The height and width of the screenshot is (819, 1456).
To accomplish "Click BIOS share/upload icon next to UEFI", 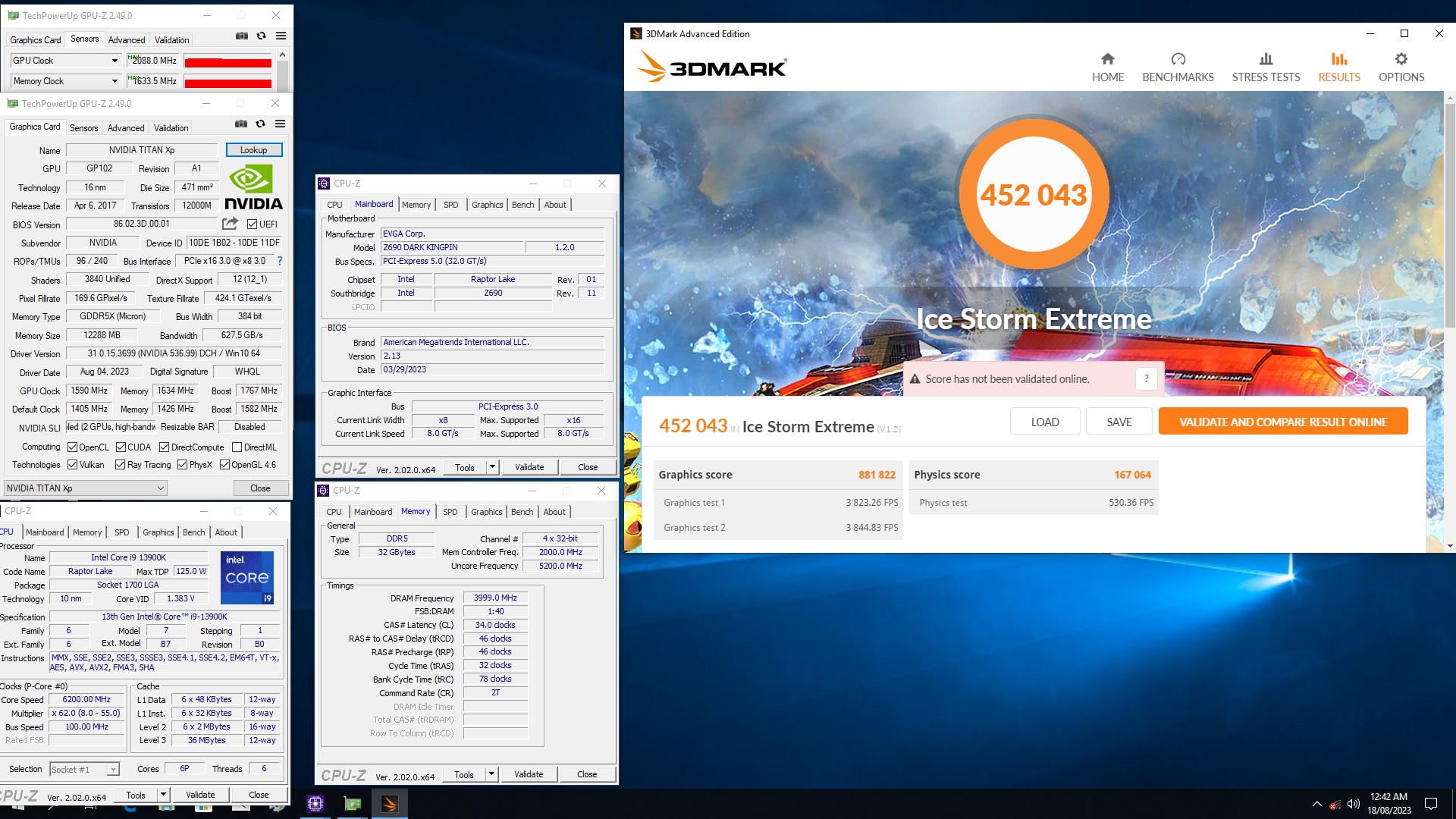I will click(230, 224).
